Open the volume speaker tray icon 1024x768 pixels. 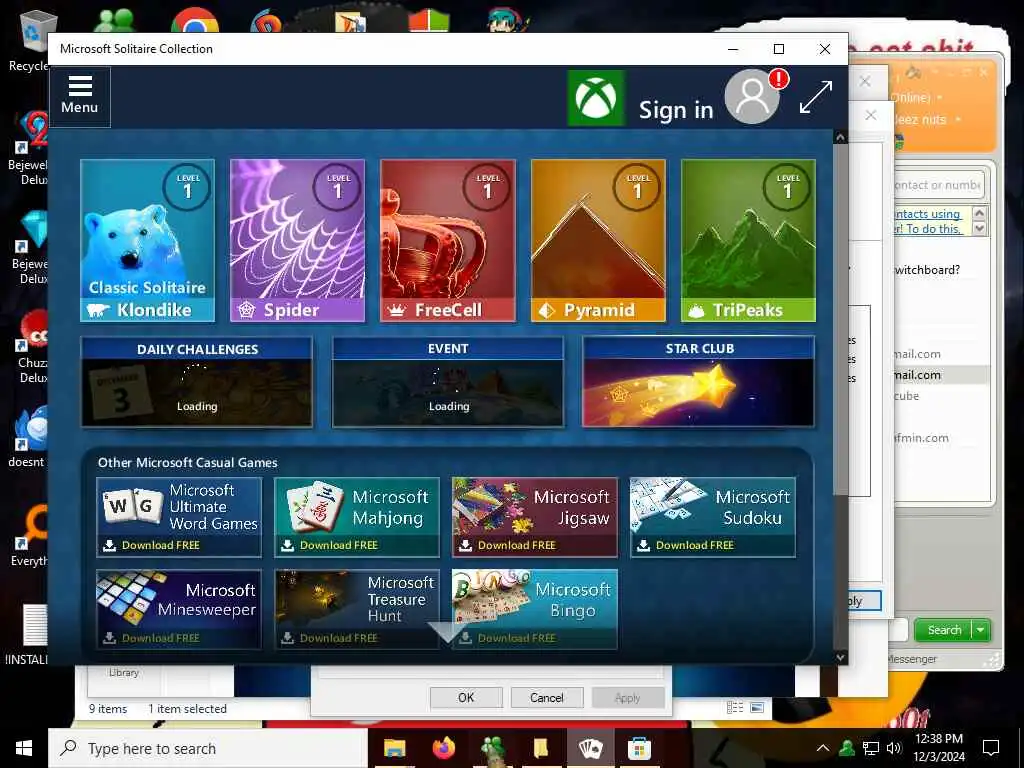[x=894, y=748]
